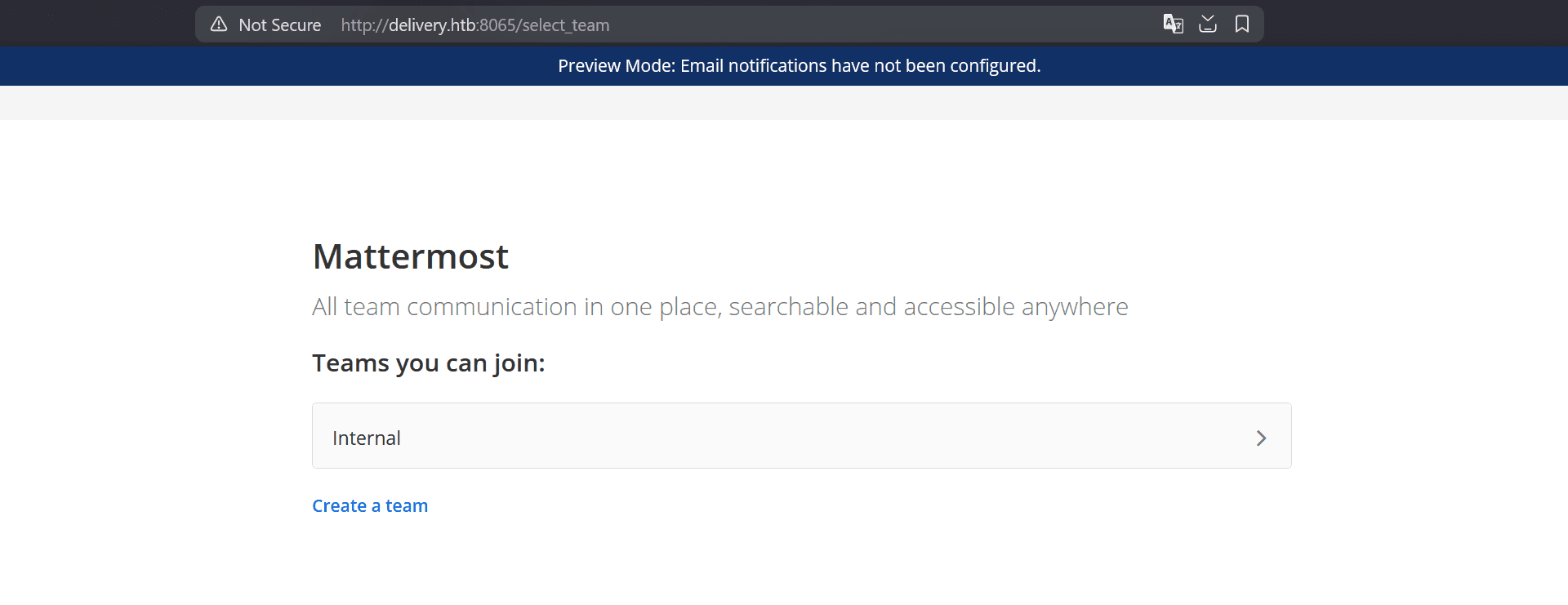Click the Not Secure warning triangle icon
1568x605 pixels.
point(219,24)
